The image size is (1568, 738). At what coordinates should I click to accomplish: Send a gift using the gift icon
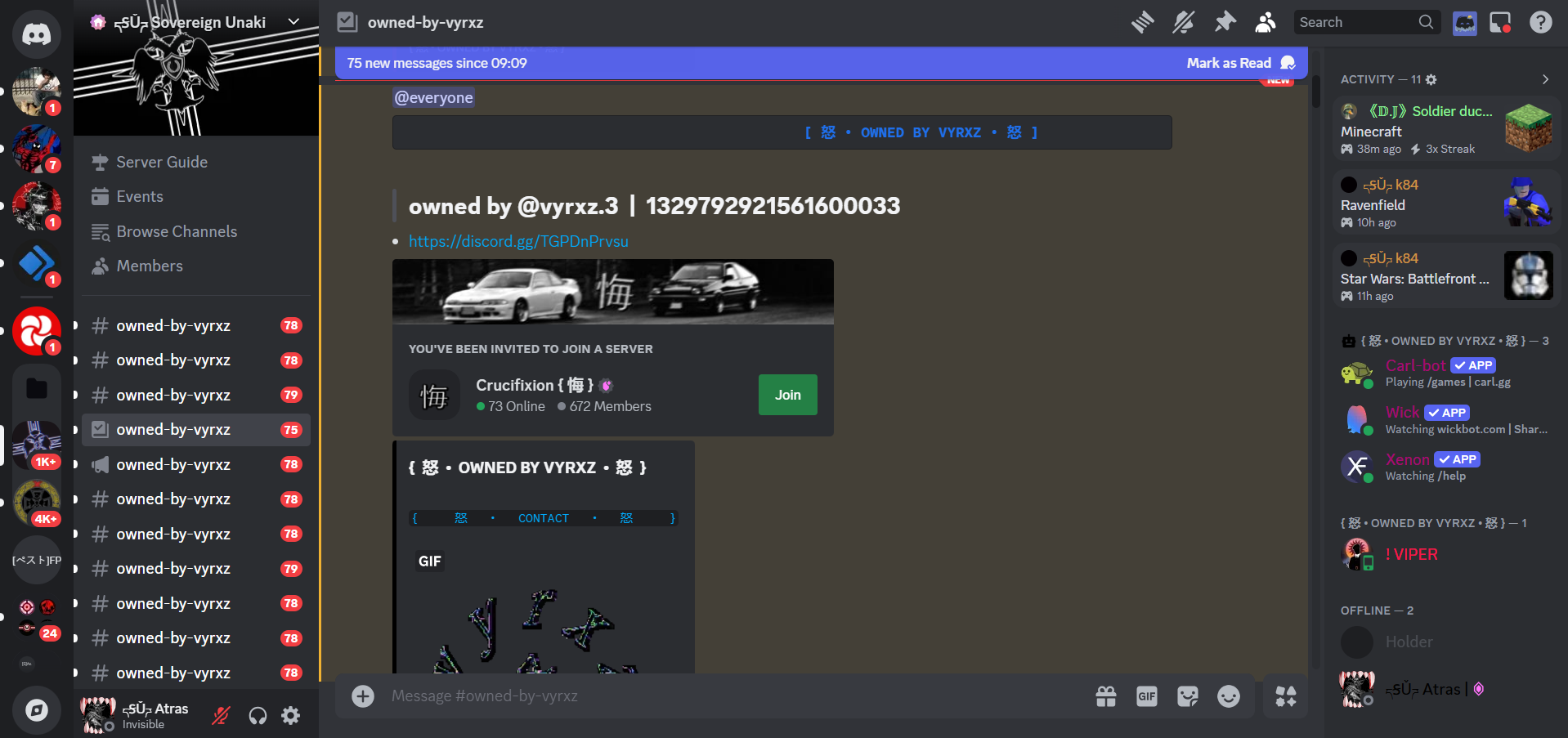click(1105, 696)
